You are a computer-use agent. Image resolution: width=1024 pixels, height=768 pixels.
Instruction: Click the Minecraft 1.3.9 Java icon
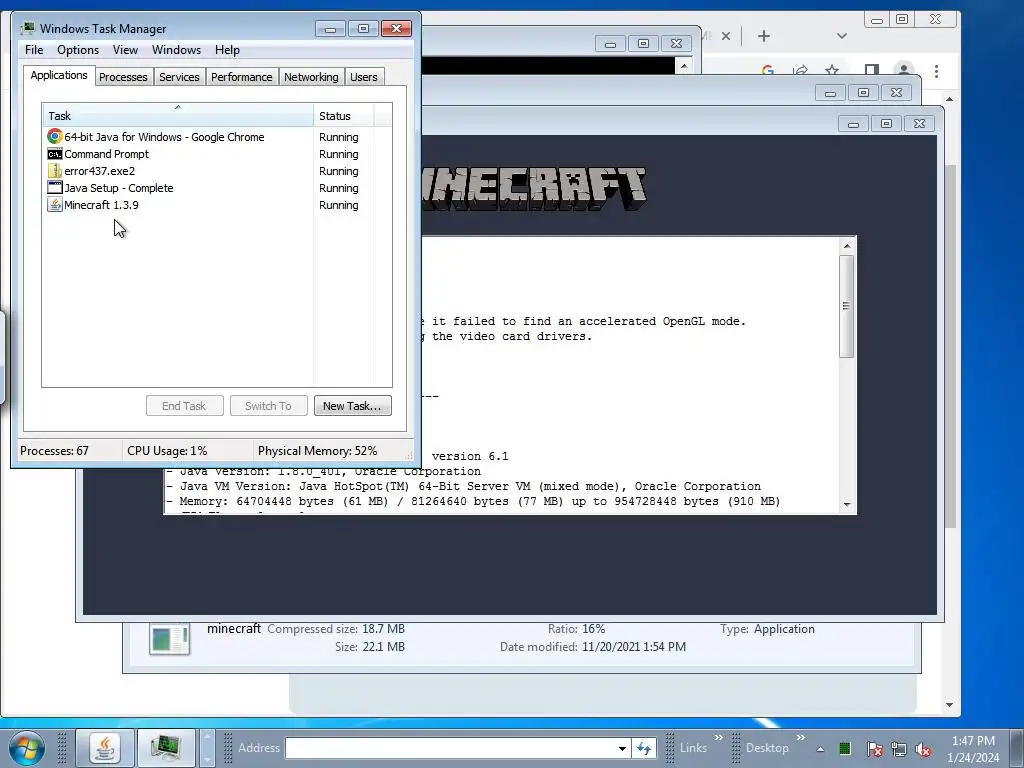55,204
